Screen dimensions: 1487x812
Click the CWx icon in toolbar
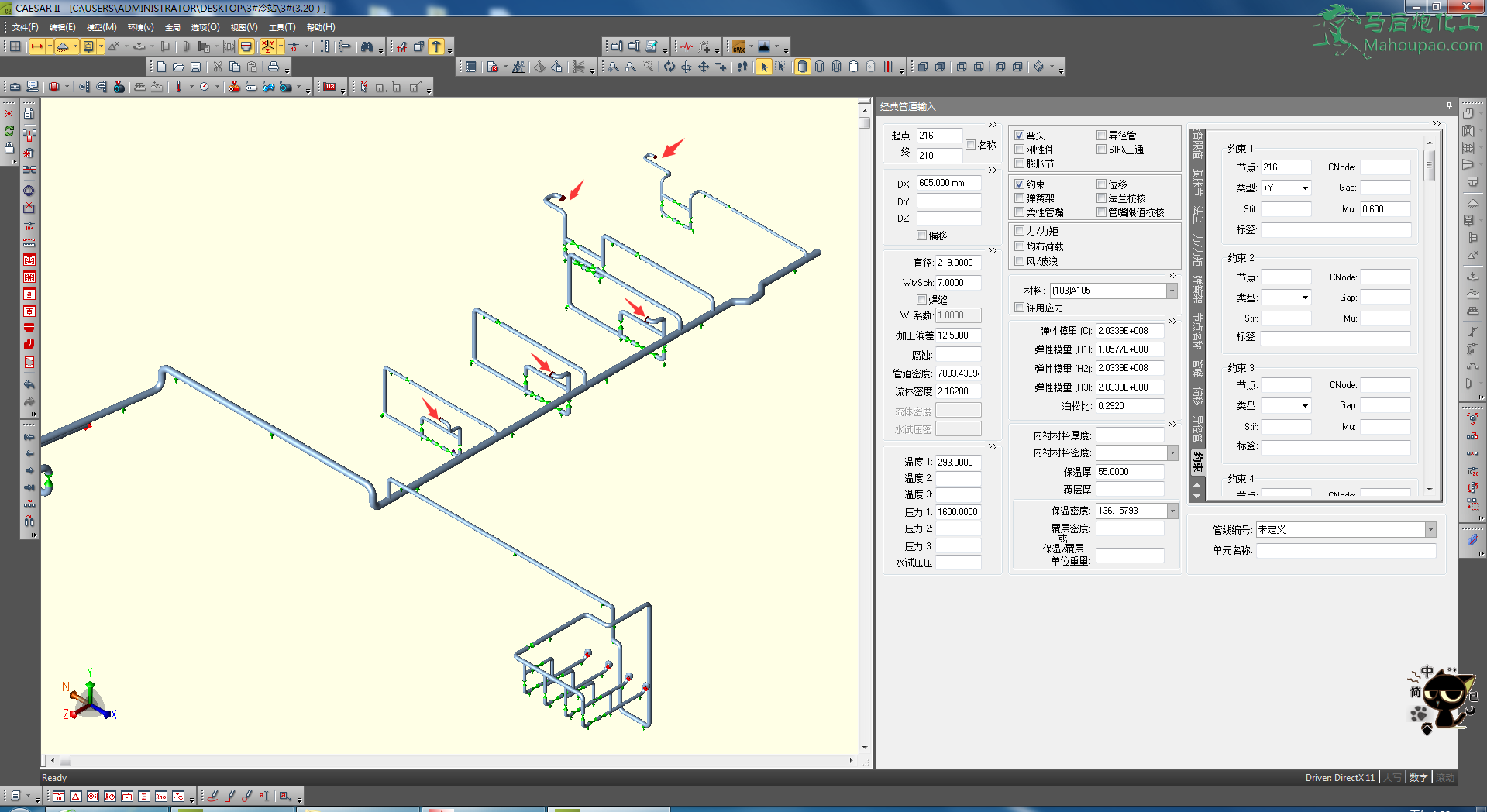(738, 46)
